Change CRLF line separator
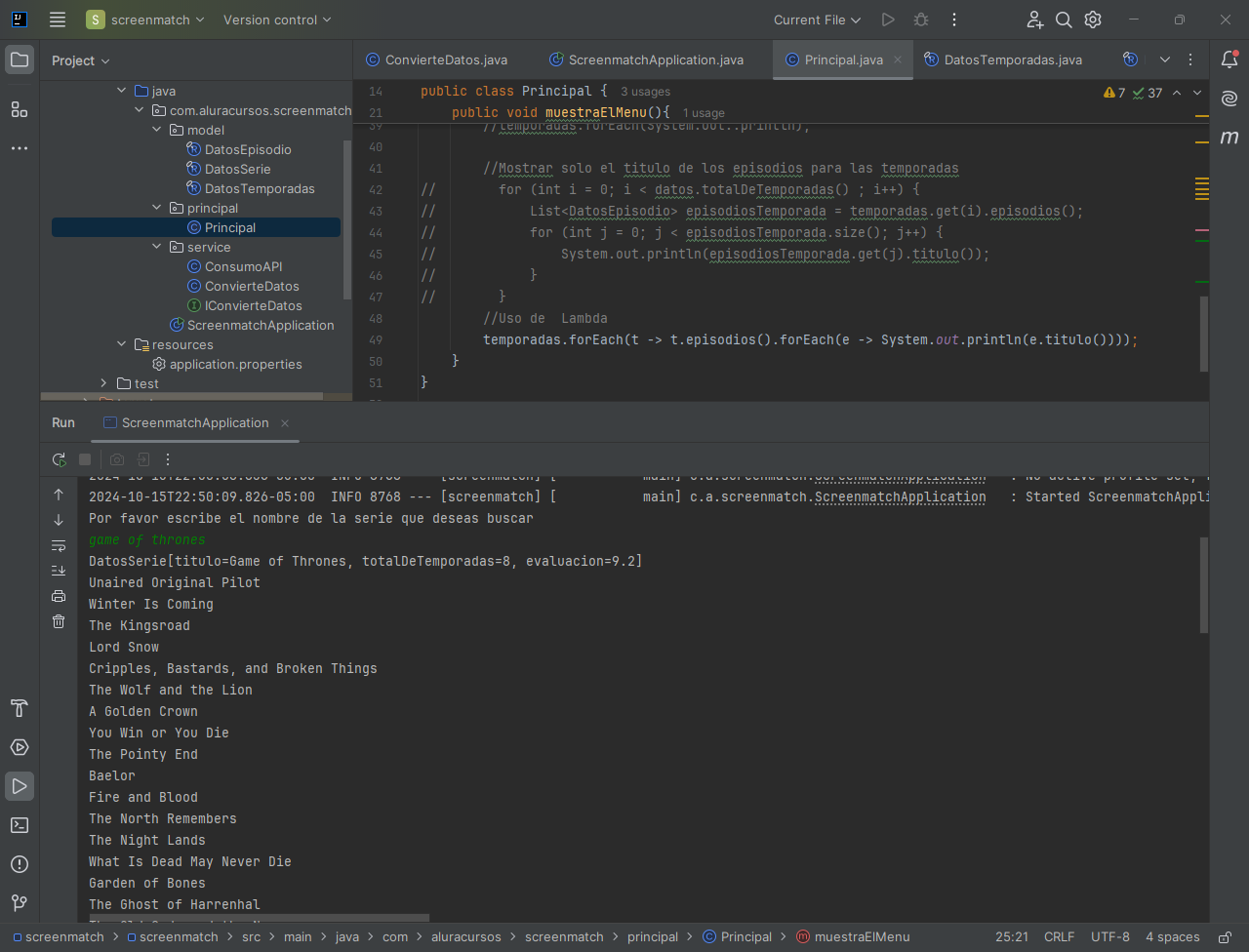This screenshot has width=1249, height=952. tap(1059, 936)
